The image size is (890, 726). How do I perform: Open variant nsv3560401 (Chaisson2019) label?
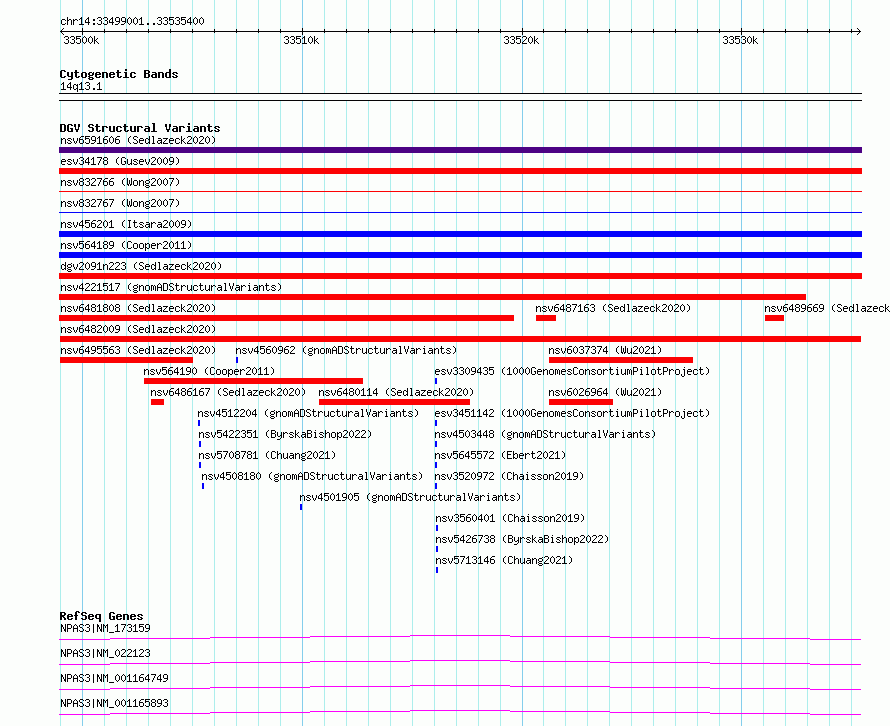(510, 518)
